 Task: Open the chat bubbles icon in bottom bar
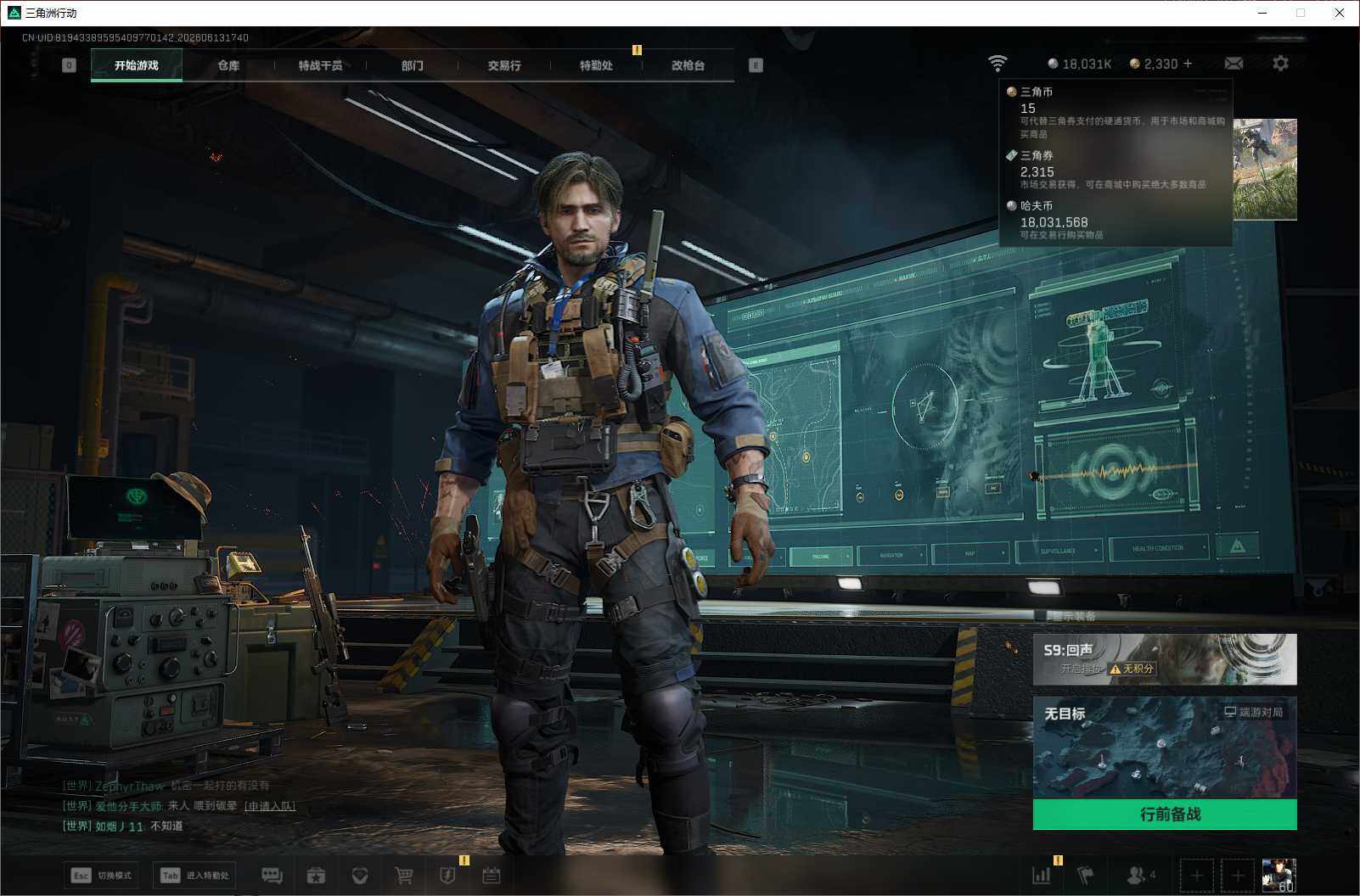click(x=272, y=875)
